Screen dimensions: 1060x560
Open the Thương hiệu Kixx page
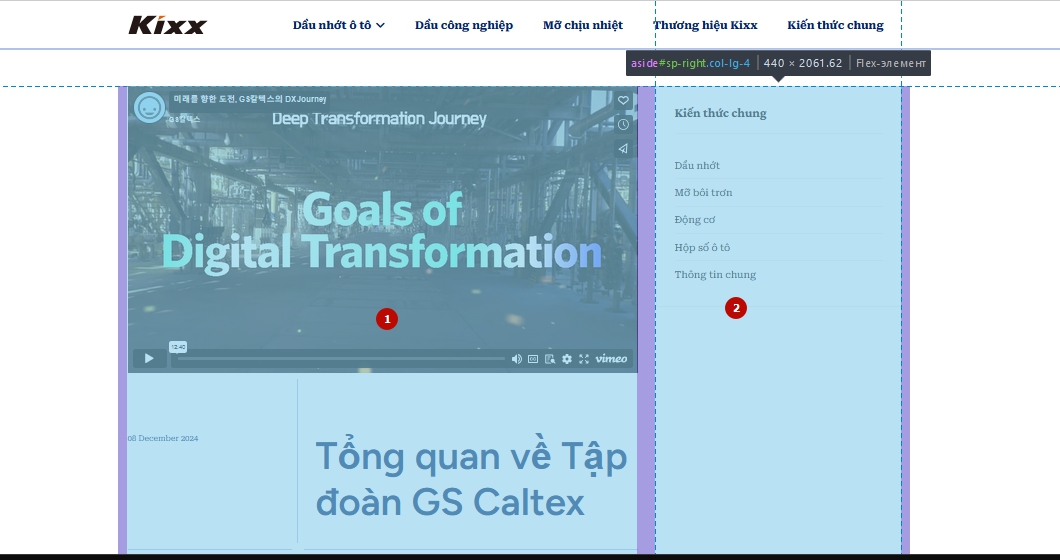705,25
